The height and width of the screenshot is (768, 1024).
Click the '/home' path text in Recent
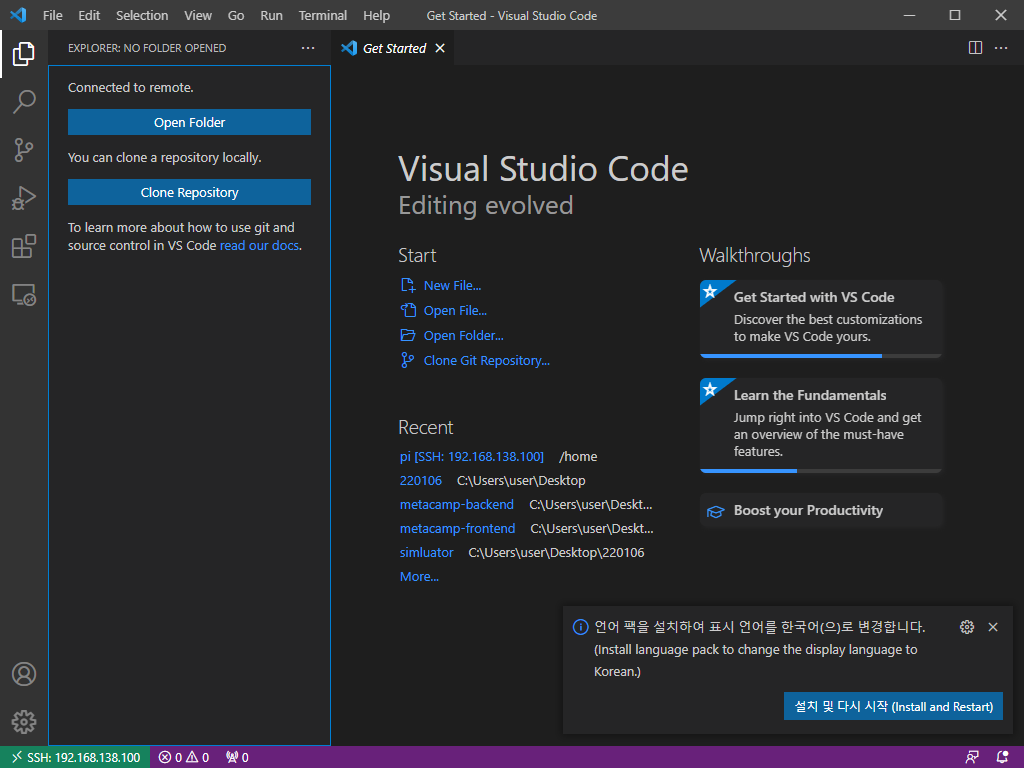click(578, 456)
